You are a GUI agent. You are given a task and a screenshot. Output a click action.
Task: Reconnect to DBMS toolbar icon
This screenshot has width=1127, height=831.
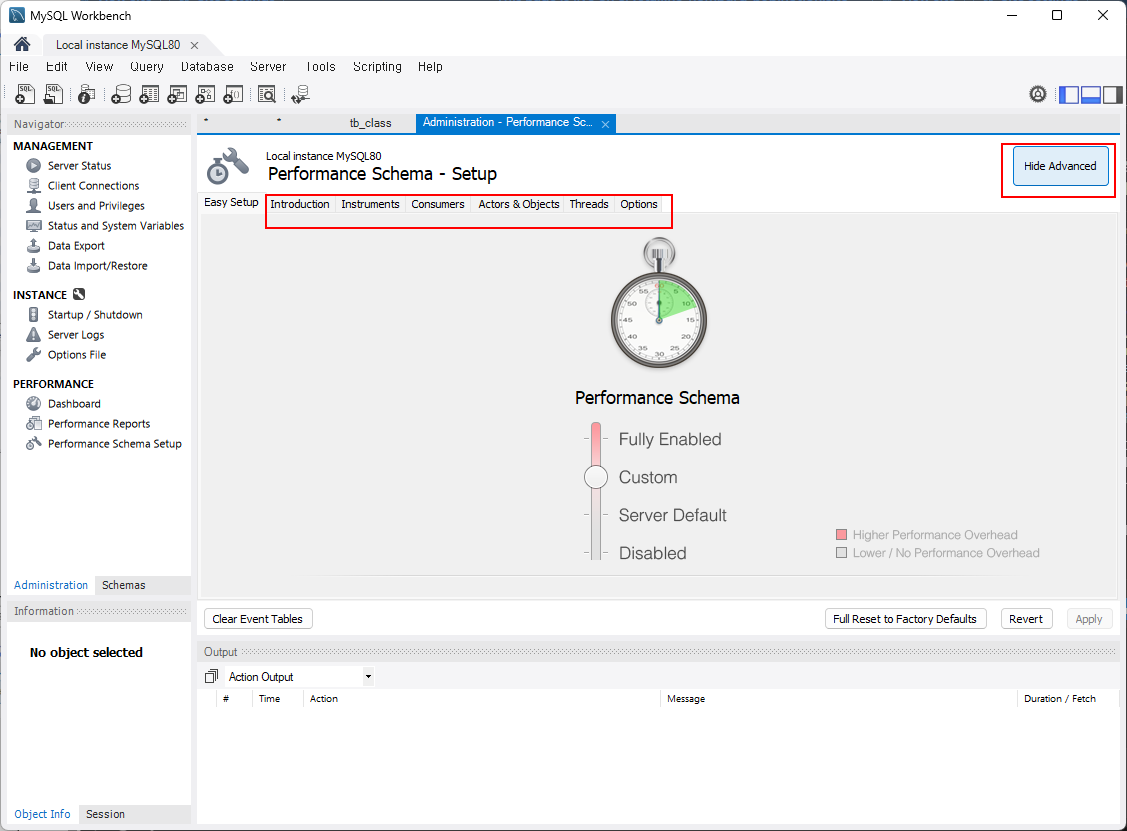click(x=300, y=94)
